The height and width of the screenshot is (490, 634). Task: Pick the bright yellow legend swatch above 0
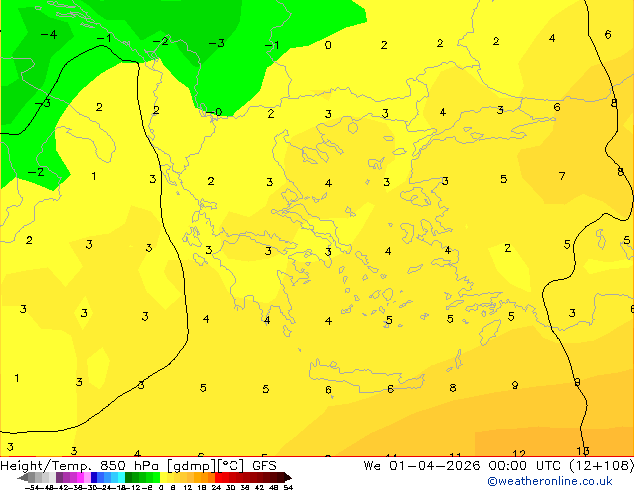click(x=163, y=477)
